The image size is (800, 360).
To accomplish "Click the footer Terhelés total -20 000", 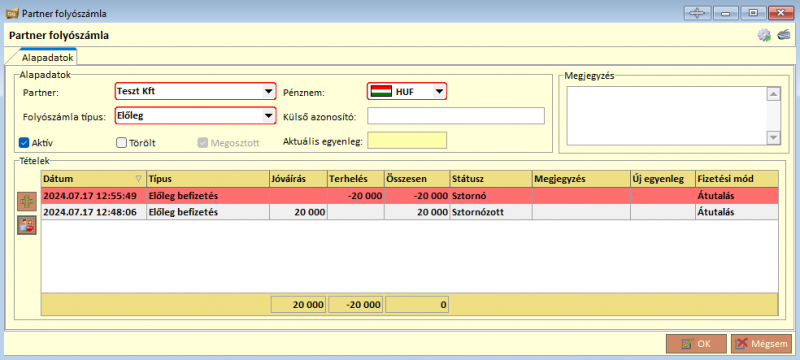I will point(356,305).
